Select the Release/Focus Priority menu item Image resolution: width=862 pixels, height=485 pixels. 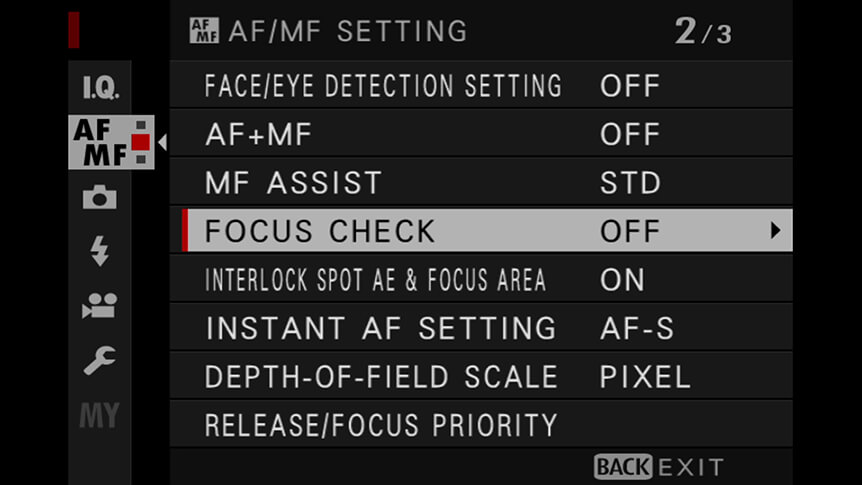pos(481,425)
